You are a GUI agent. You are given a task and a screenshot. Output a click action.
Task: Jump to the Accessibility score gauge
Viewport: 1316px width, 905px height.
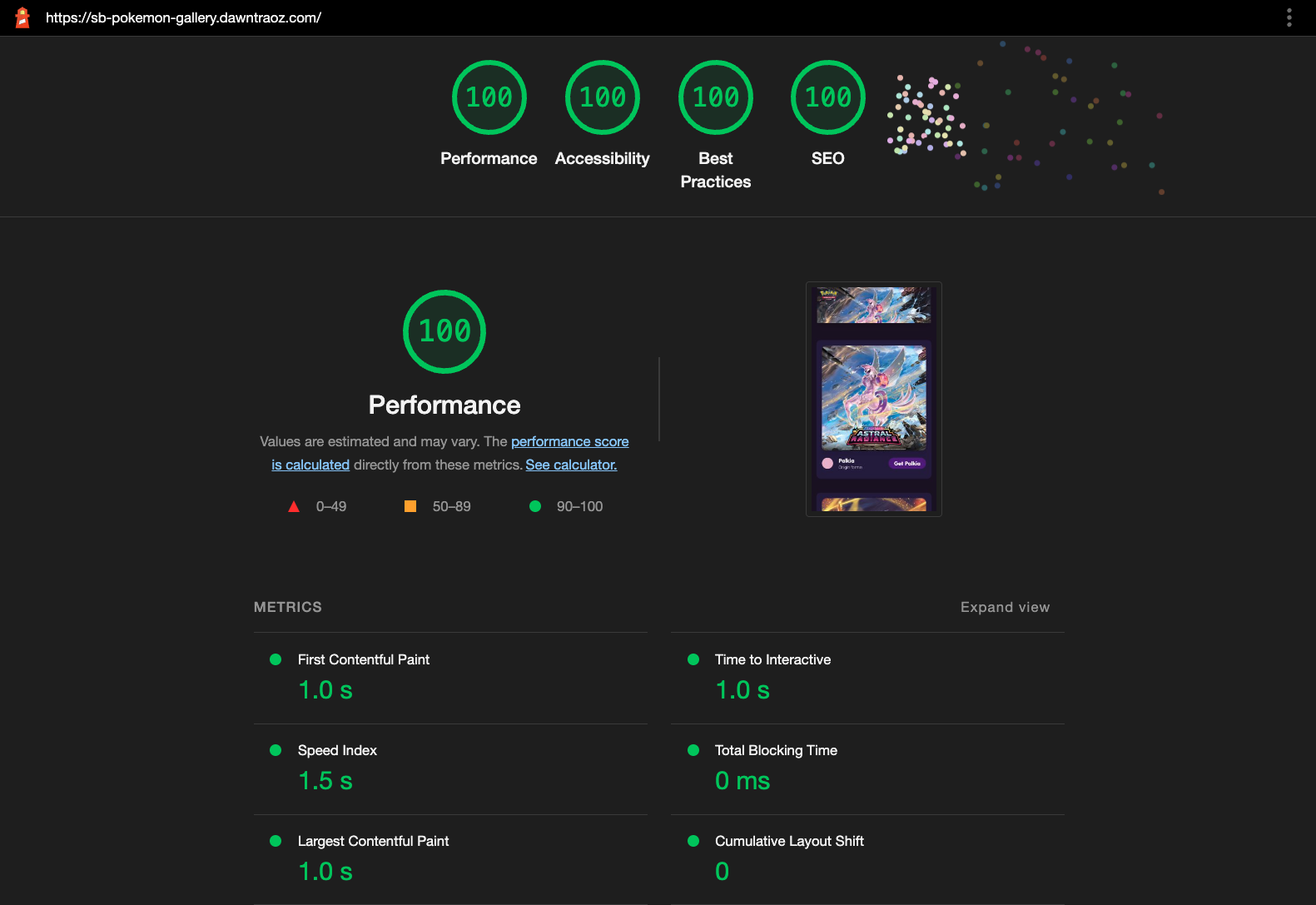[603, 97]
